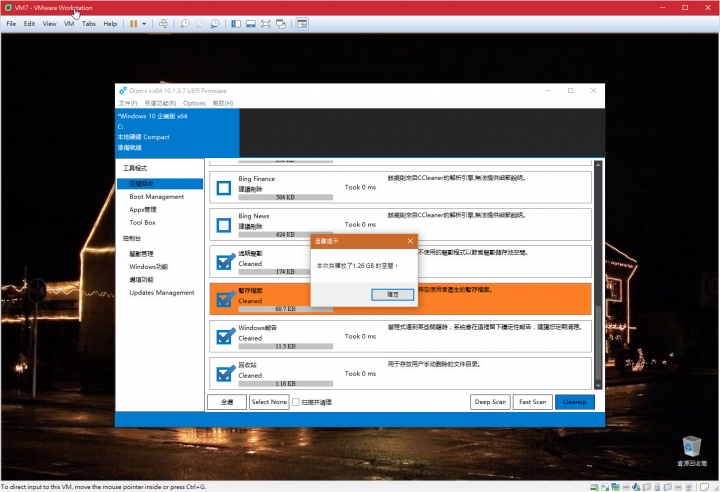Click the Deep Scan button
Screen dimensions: 720x492
[x=490, y=402]
